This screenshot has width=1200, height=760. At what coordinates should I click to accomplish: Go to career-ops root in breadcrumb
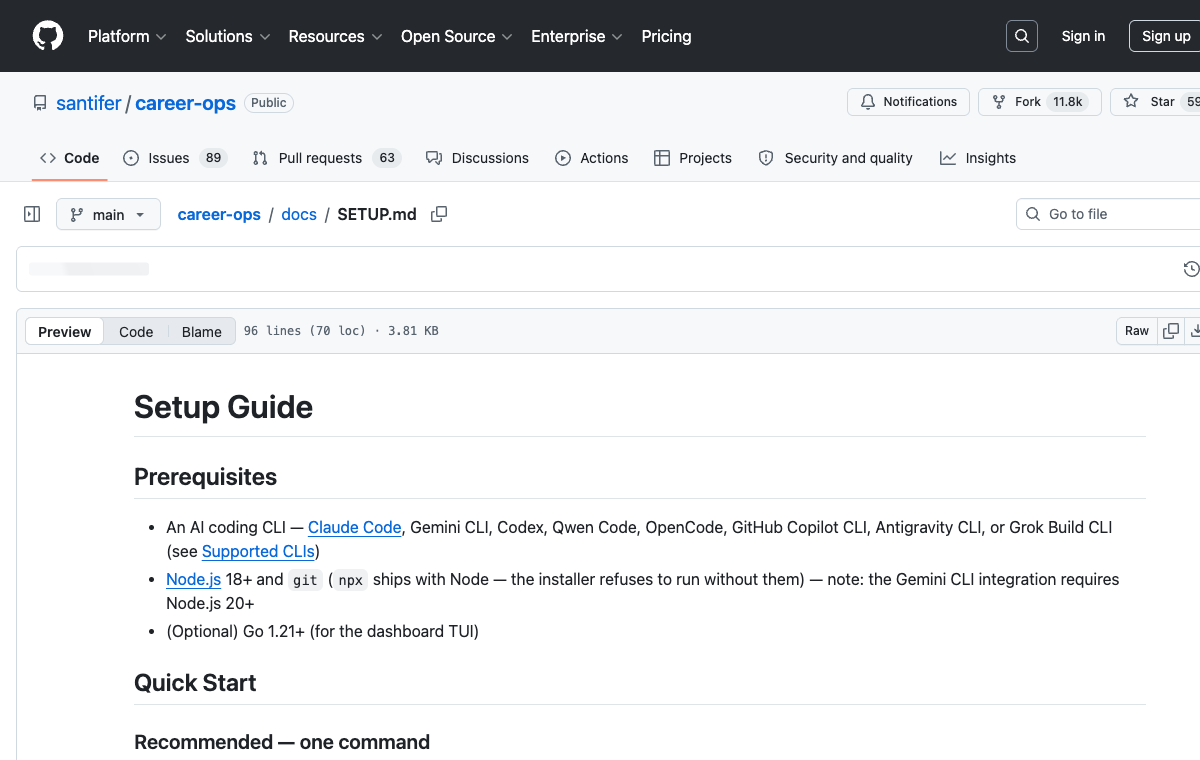click(x=219, y=214)
